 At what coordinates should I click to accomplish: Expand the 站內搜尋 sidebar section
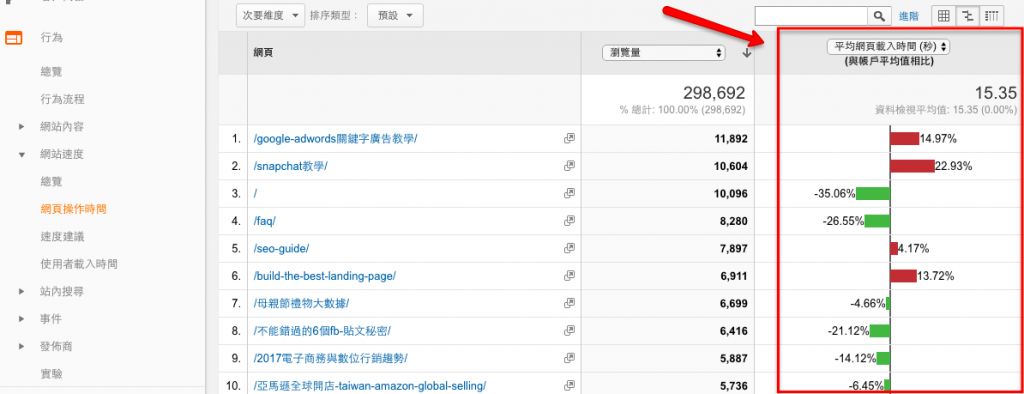[x=22, y=291]
